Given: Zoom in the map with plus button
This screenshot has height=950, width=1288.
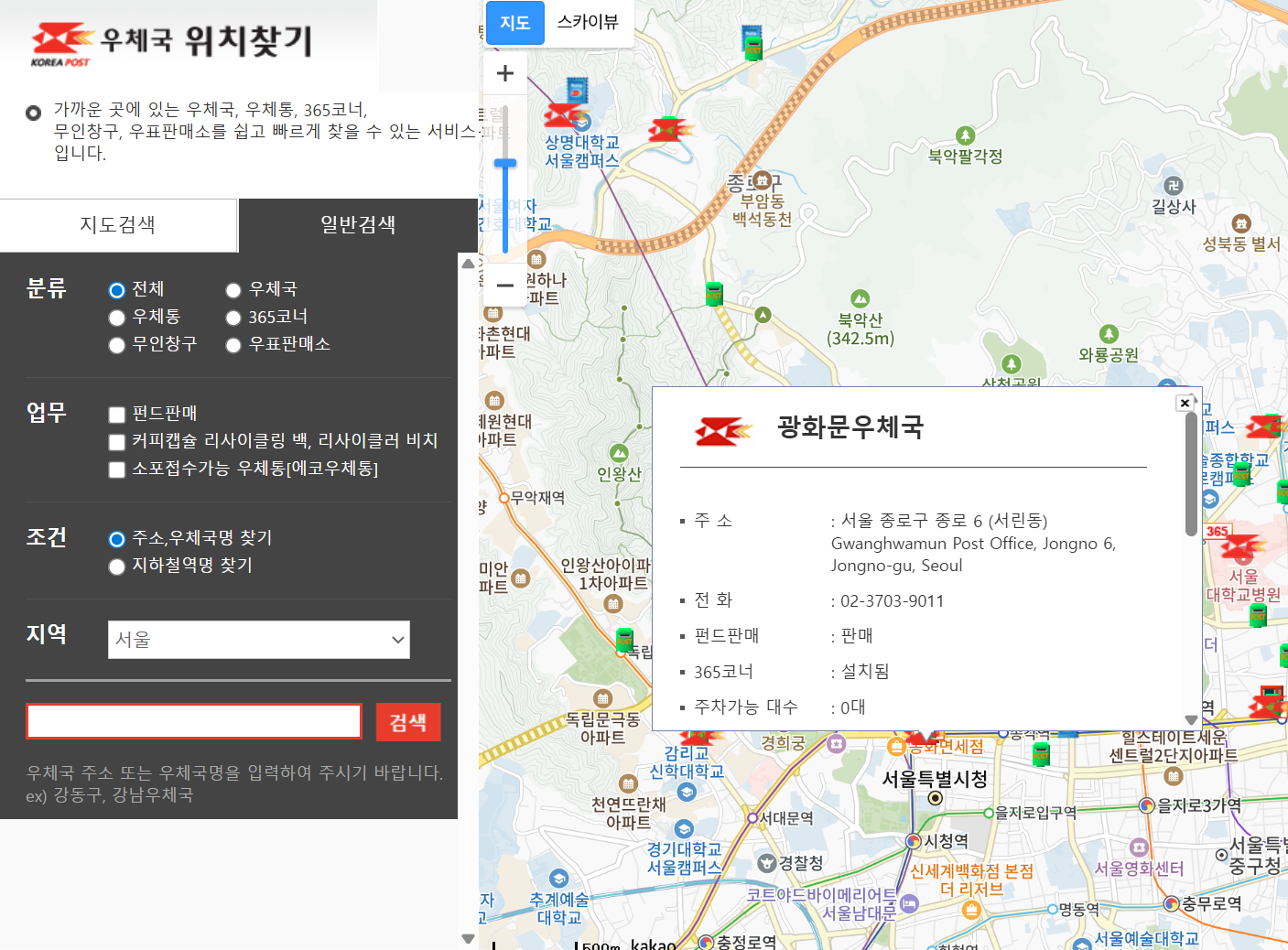Looking at the screenshot, I should point(504,73).
